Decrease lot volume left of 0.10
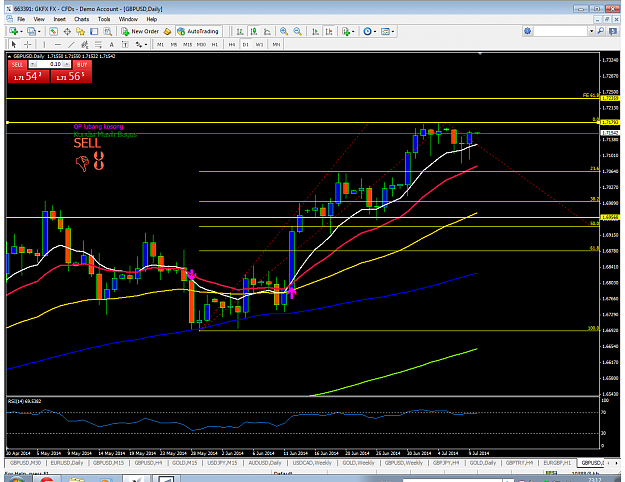Image resolution: width=625 pixels, height=482 pixels. (x=33, y=64)
